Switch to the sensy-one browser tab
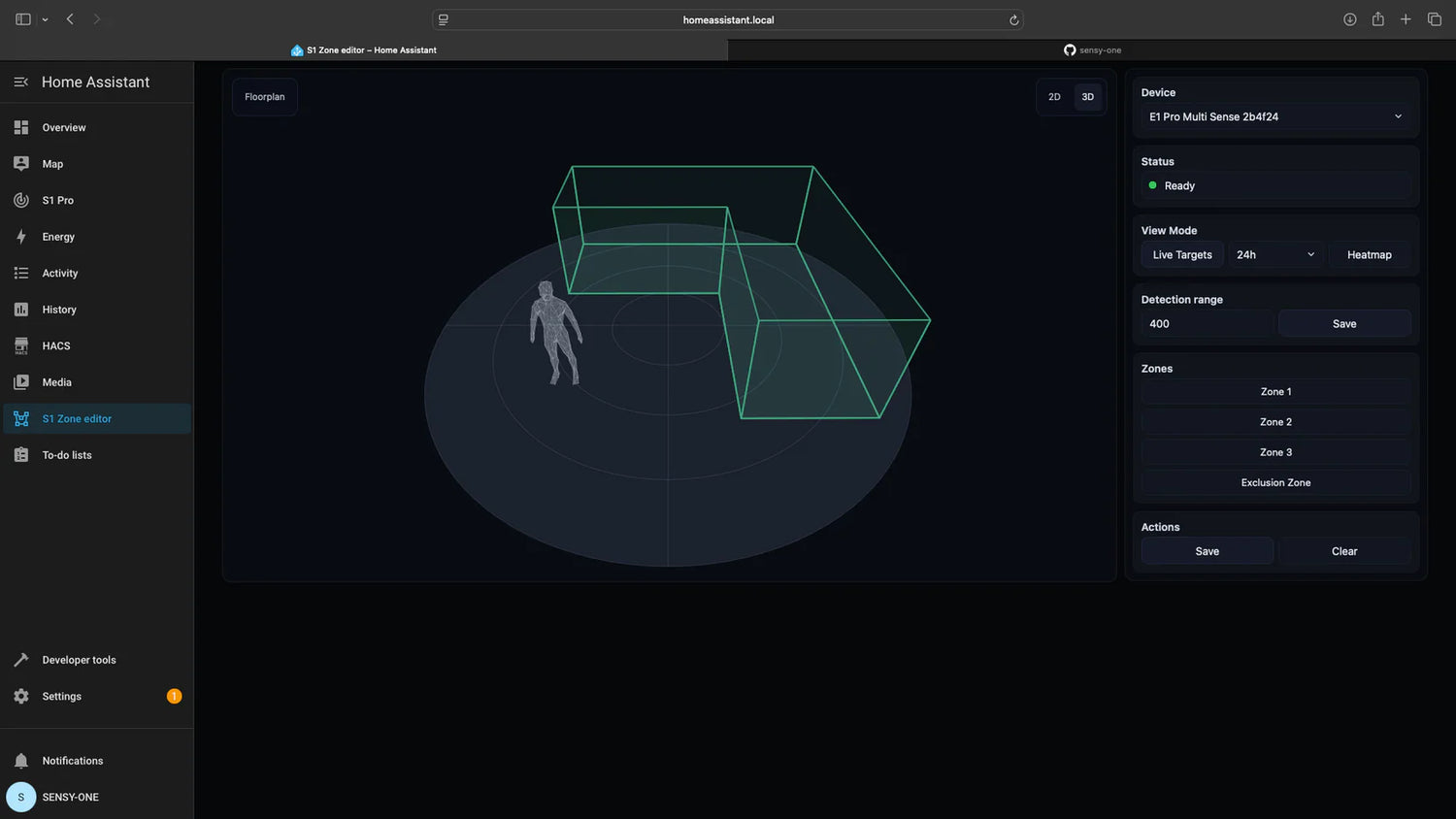 [x=1092, y=50]
